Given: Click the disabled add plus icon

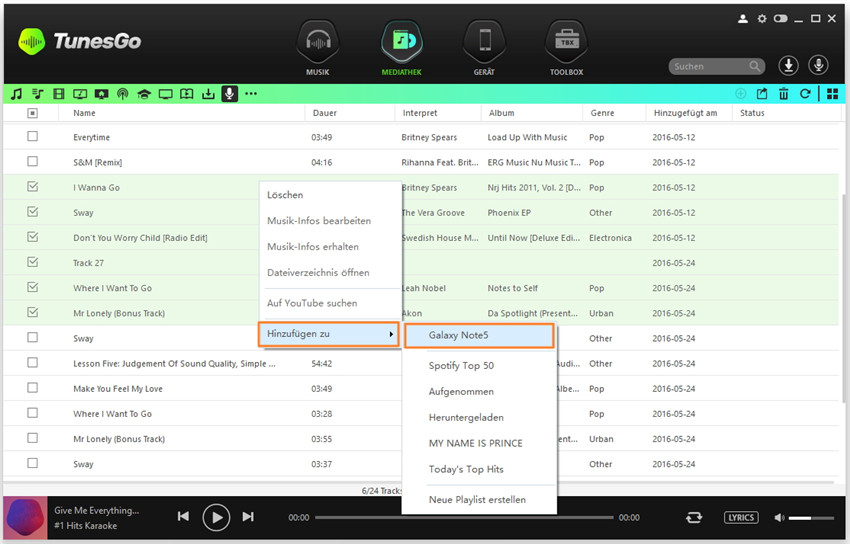Looking at the screenshot, I should (x=740, y=94).
